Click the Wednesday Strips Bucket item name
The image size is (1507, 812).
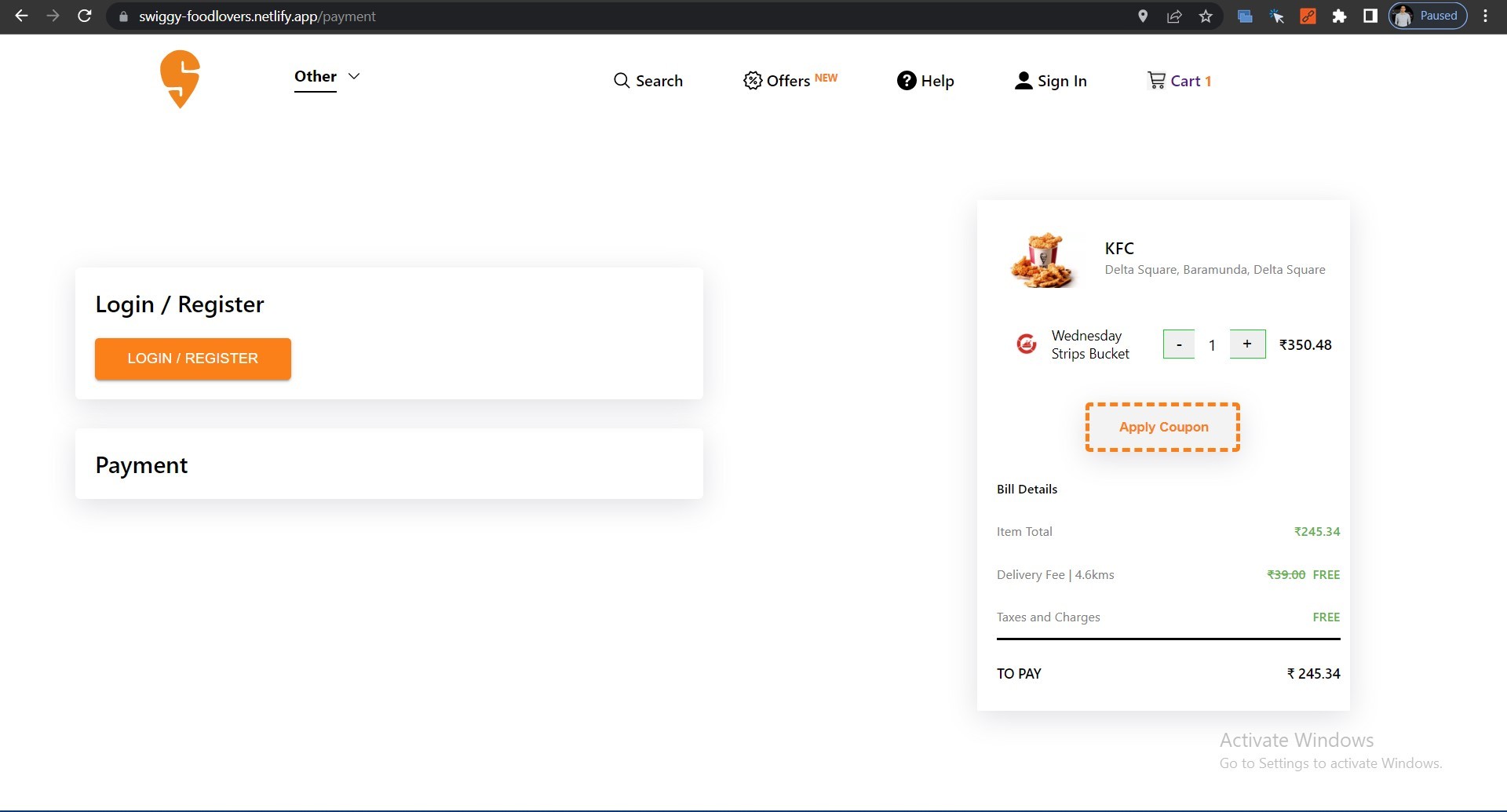tap(1090, 344)
